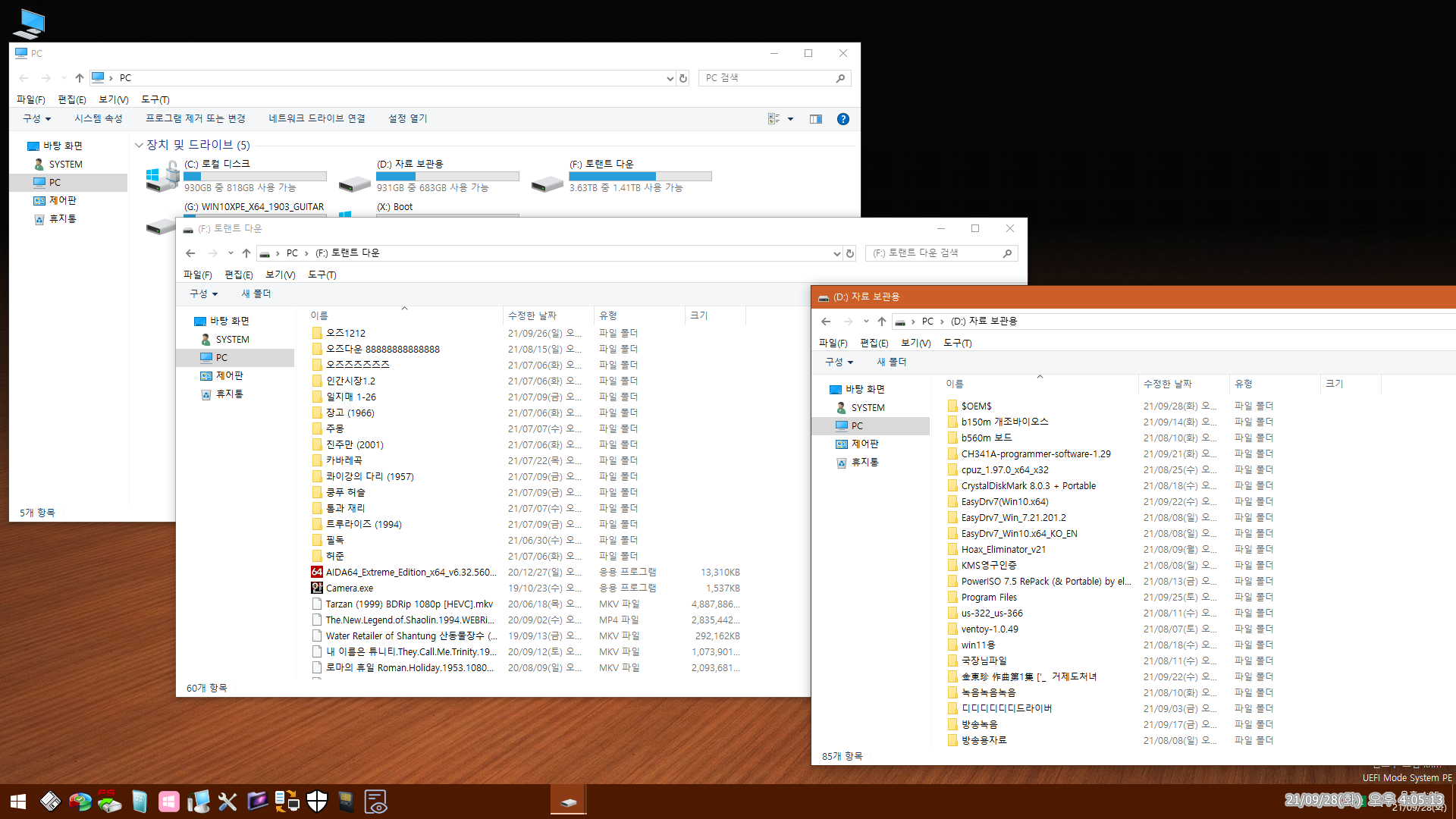This screenshot has height=819, width=1456.
Task: Open 구성 dropdown in D: 자료 보관용 window
Action: [839, 362]
